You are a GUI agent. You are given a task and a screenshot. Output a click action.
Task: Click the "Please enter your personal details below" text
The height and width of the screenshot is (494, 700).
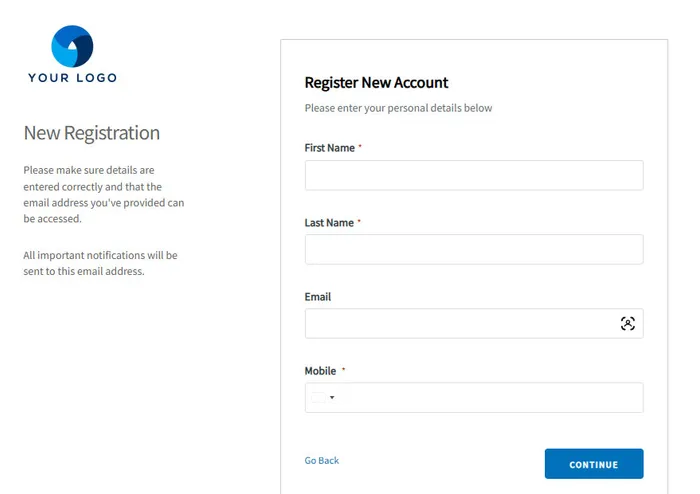tap(398, 108)
